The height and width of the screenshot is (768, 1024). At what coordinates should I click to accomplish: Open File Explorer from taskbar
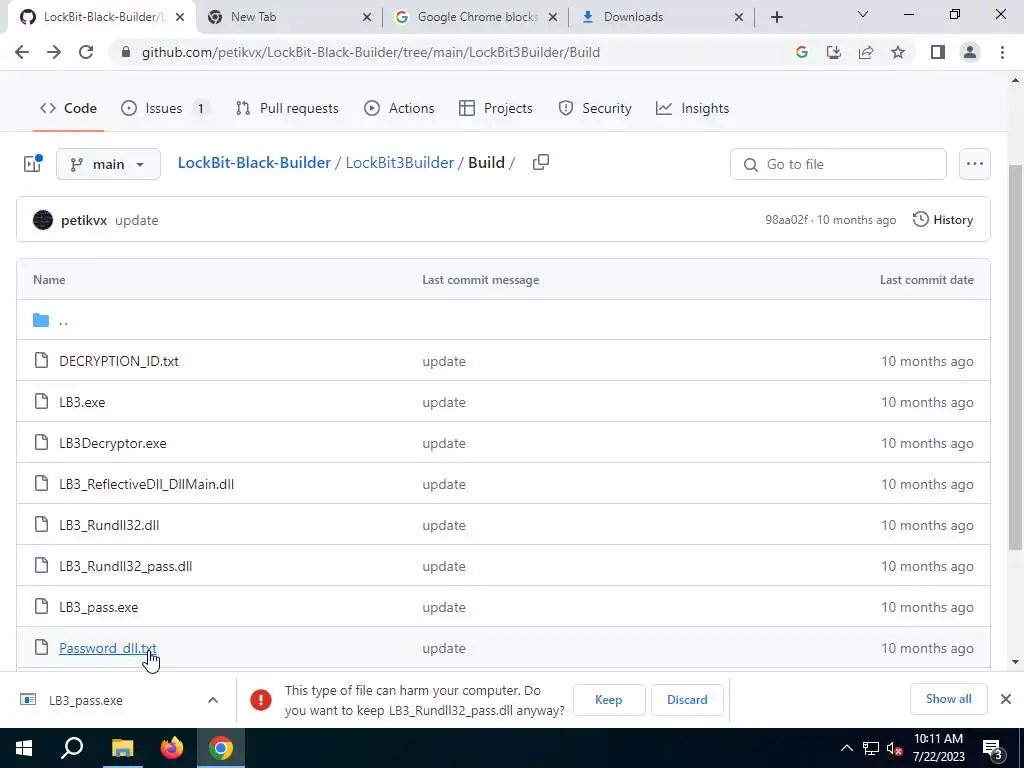click(122, 748)
